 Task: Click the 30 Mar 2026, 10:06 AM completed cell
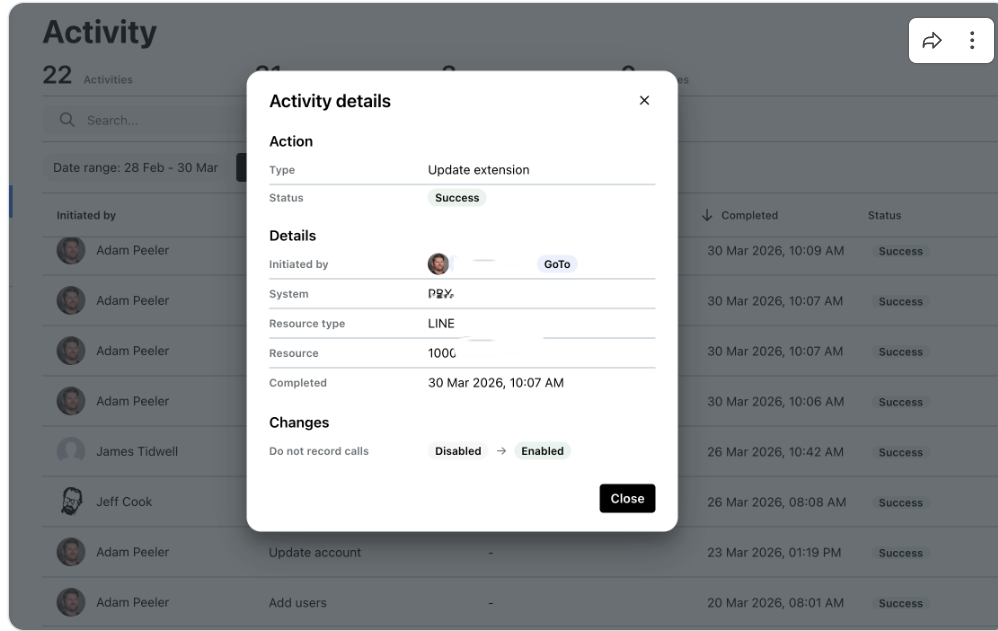point(775,402)
